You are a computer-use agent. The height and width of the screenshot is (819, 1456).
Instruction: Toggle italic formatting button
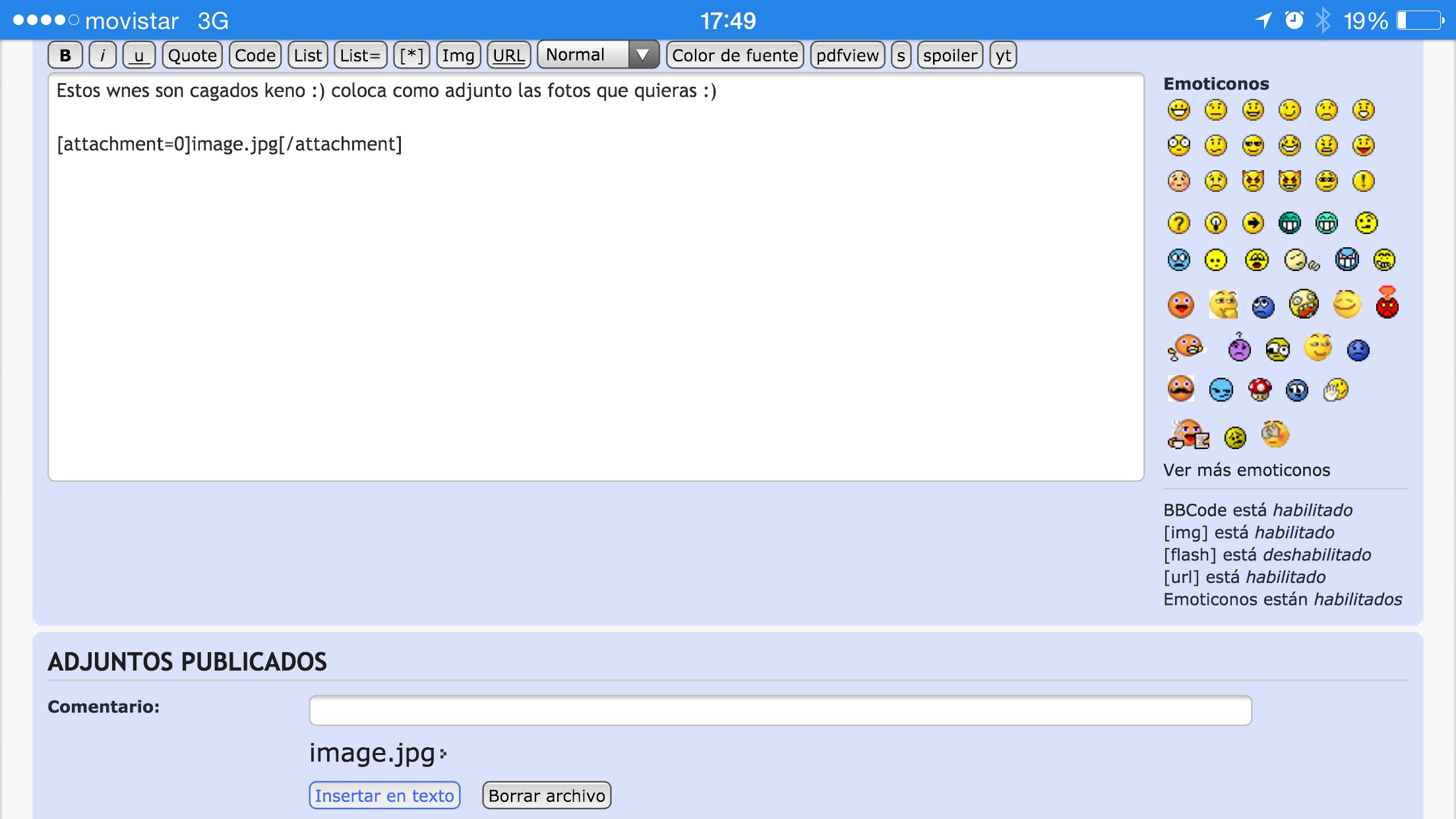(x=102, y=55)
